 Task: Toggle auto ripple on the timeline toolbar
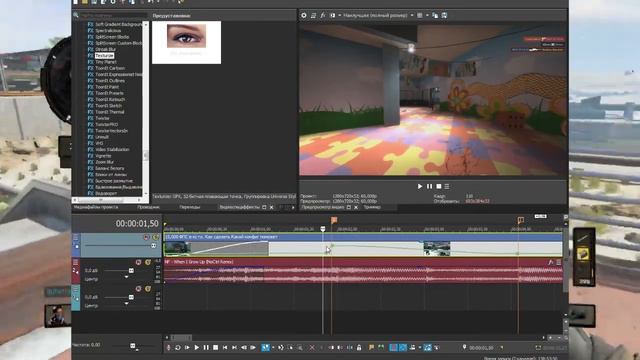click(413, 347)
